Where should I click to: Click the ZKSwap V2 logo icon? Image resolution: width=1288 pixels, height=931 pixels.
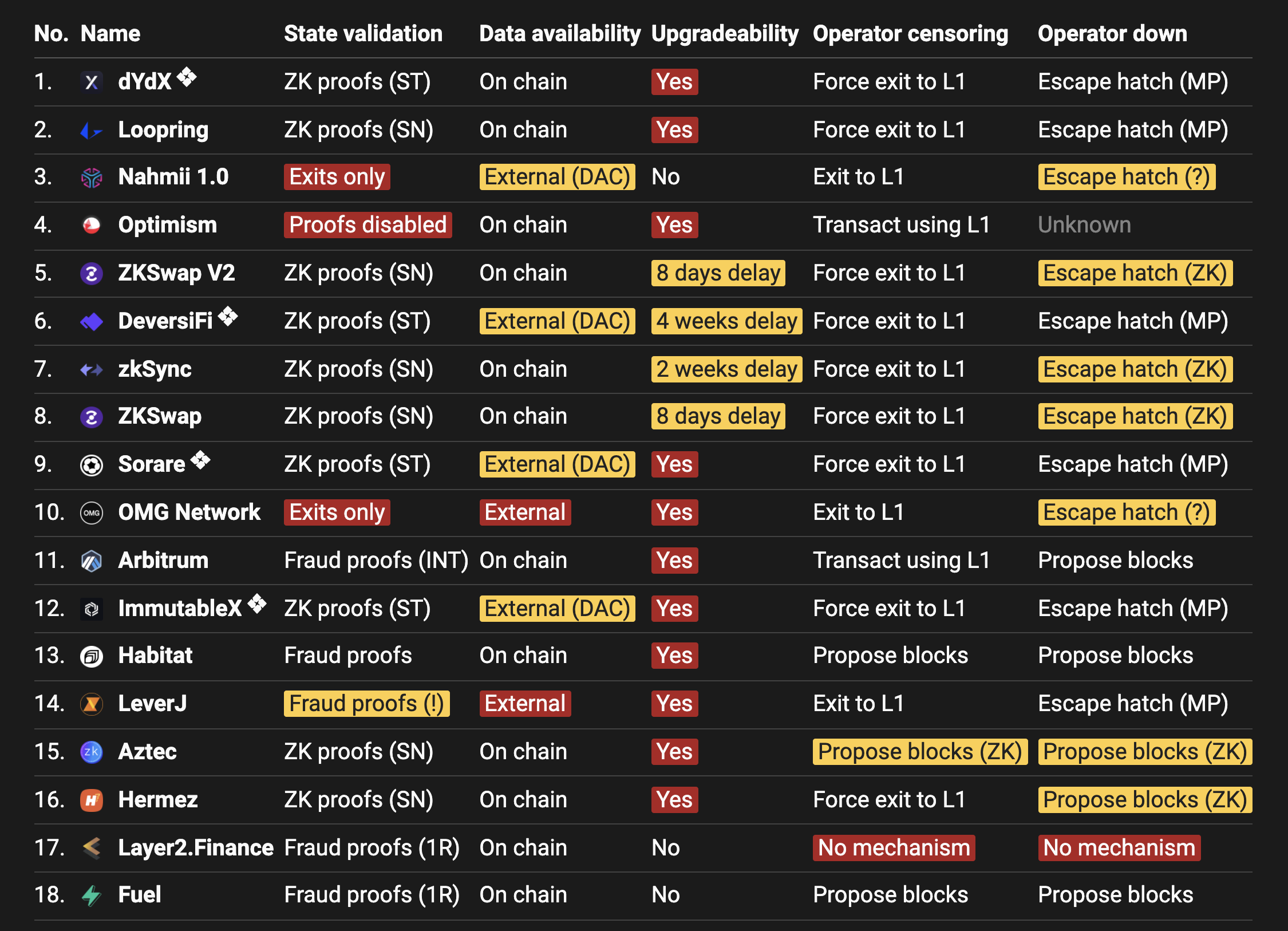[x=92, y=274]
